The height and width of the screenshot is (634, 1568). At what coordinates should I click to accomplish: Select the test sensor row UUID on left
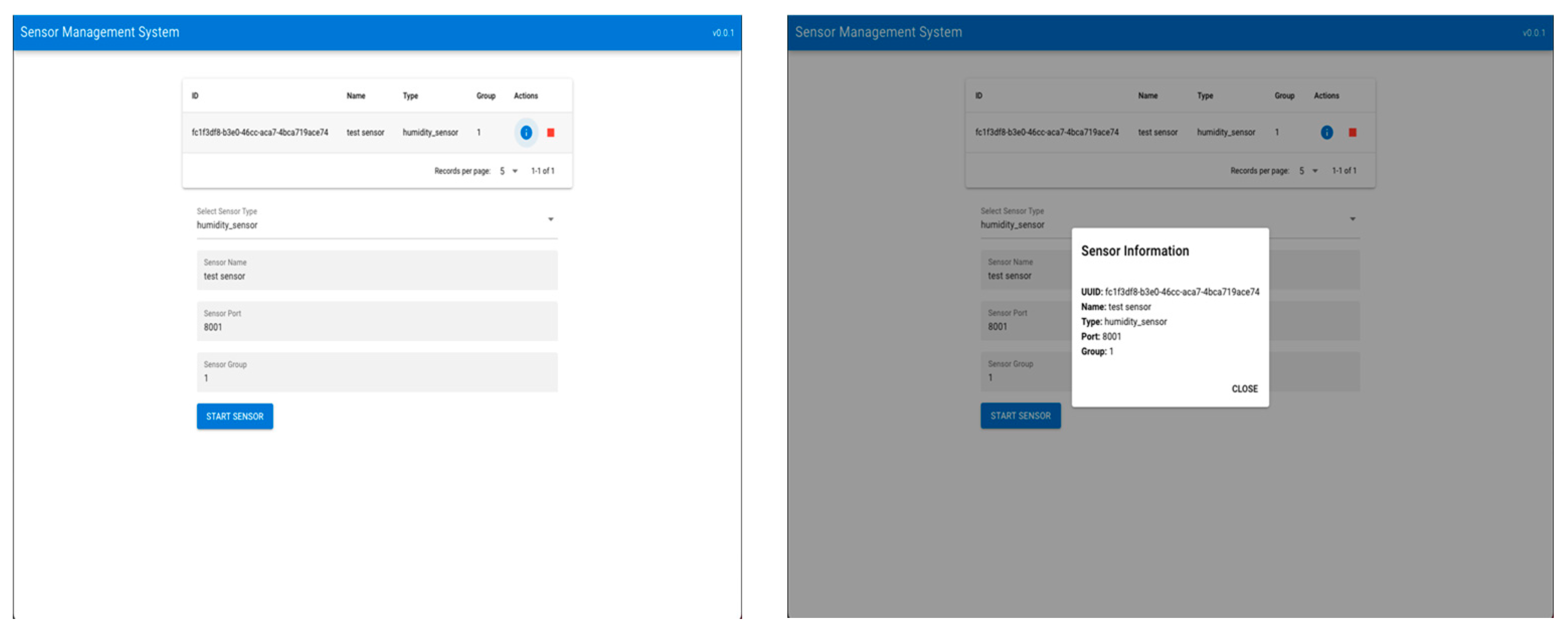(x=259, y=132)
